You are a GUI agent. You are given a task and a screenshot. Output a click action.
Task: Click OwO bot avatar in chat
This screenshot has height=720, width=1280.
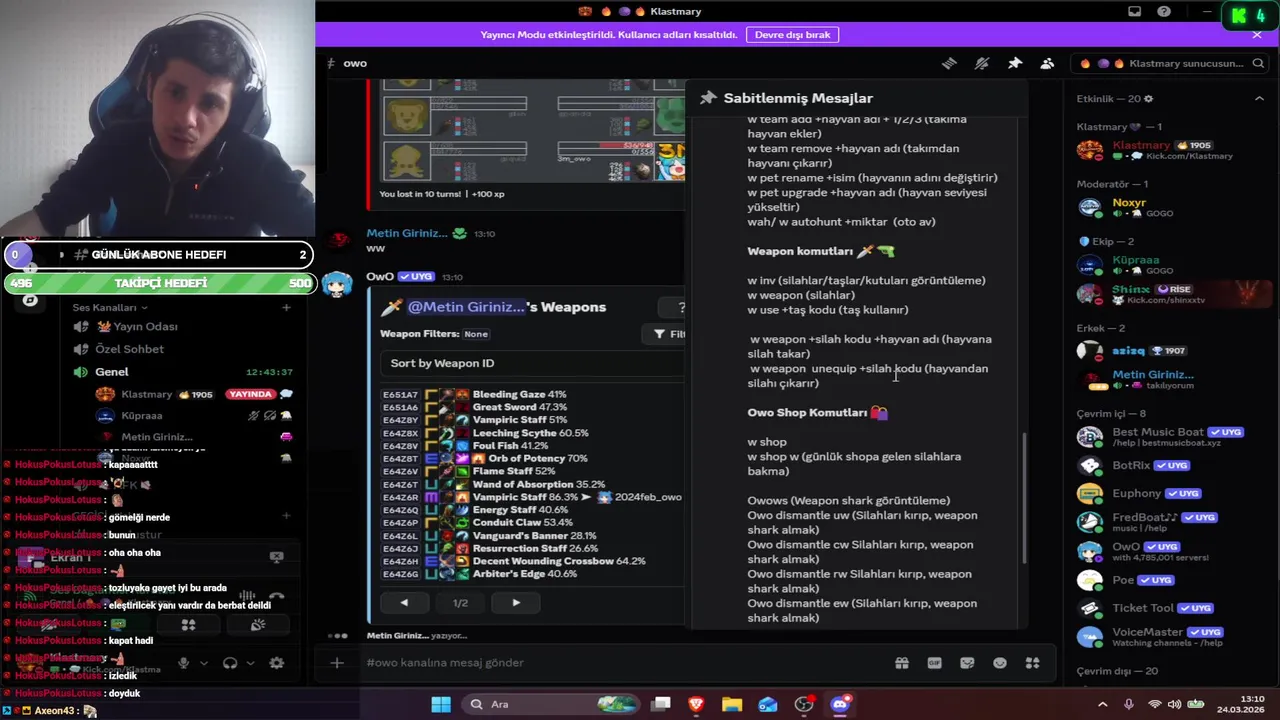(x=338, y=284)
